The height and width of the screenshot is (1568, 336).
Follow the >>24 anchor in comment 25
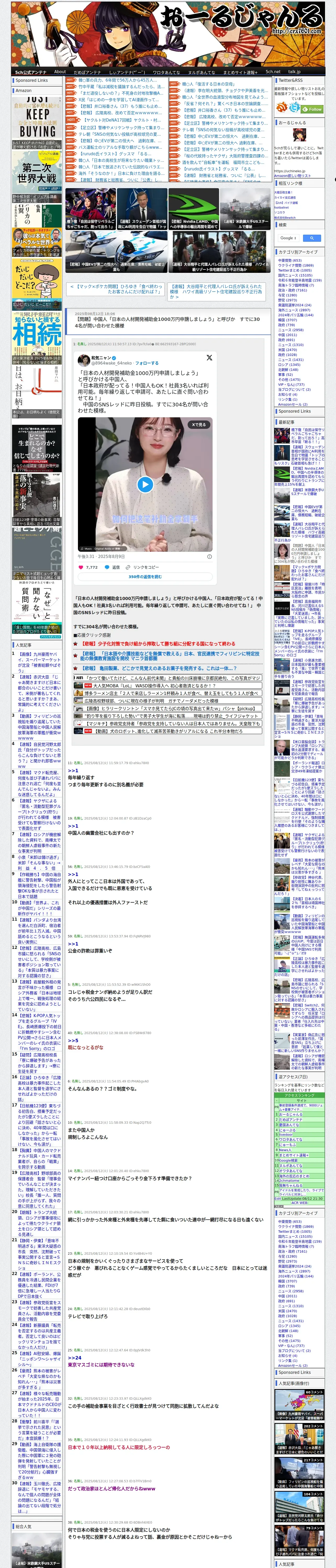[x=74, y=1357]
